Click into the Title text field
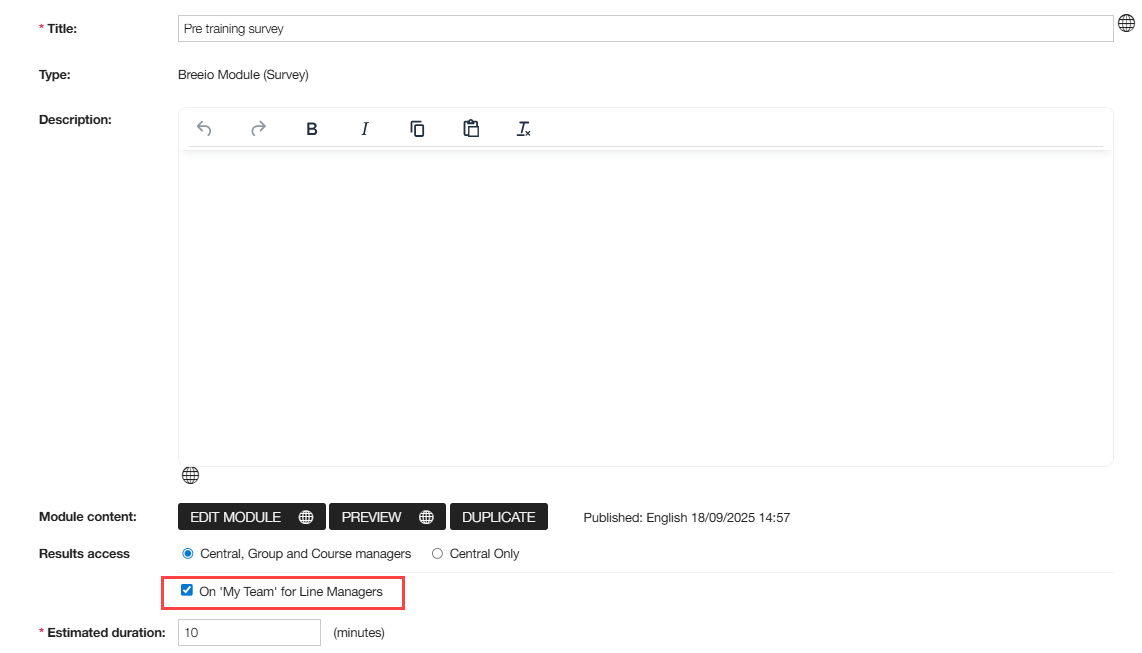The height and width of the screenshot is (653, 1142). pos(645,29)
